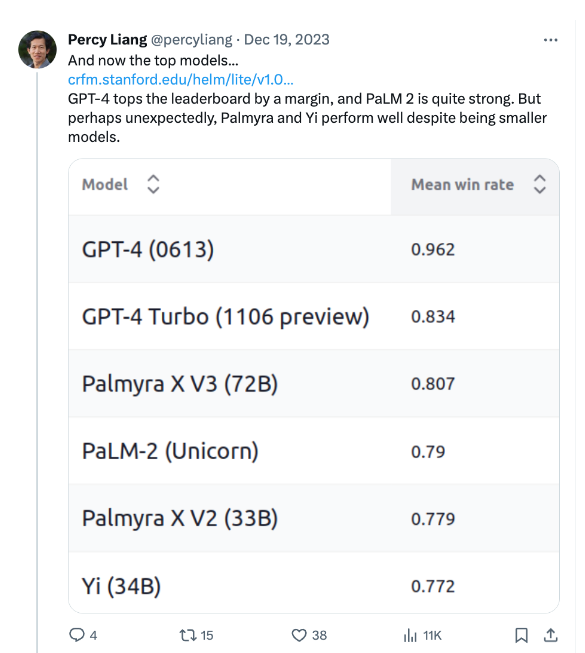Bookmark this tweet

[521, 636]
